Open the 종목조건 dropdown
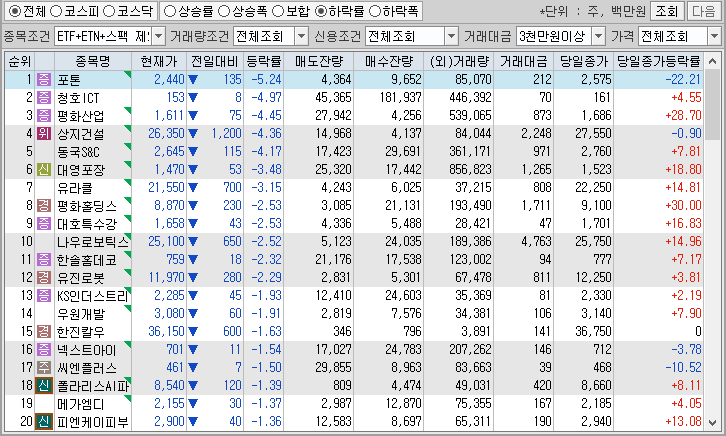726x436 pixels. 158,36
